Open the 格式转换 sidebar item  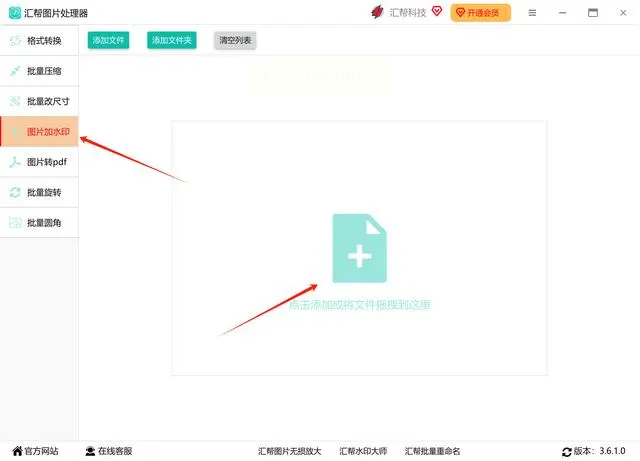point(39,40)
